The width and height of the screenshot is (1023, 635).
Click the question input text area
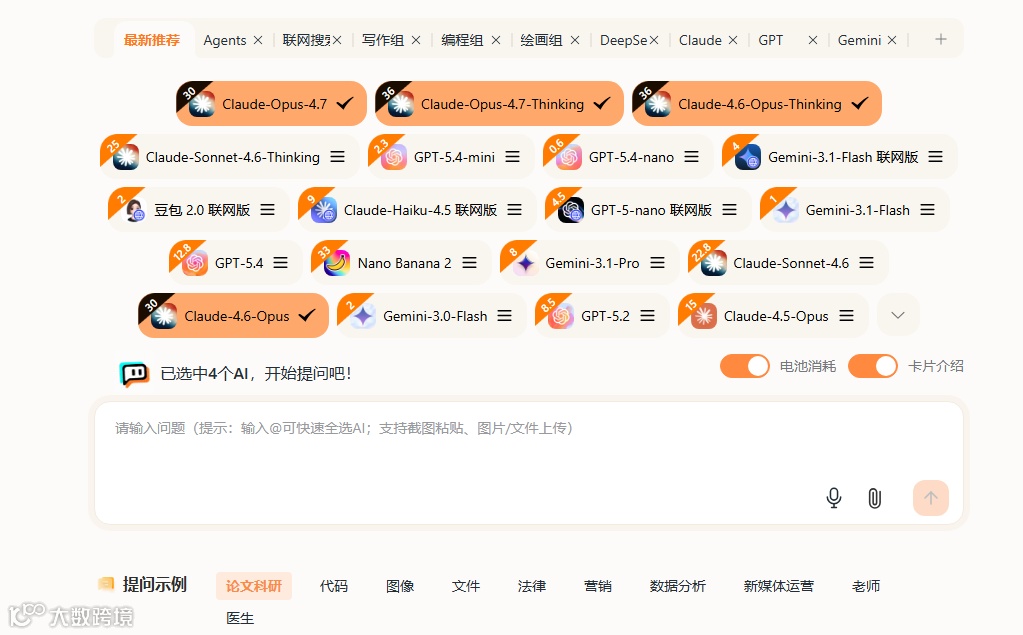pyautogui.click(x=529, y=463)
